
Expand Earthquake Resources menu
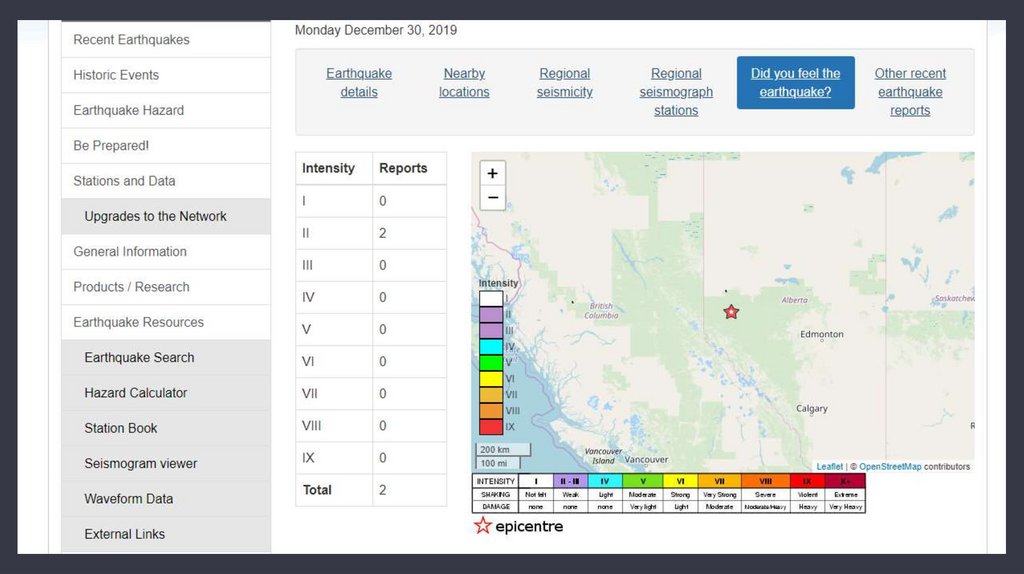(x=138, y=322)
